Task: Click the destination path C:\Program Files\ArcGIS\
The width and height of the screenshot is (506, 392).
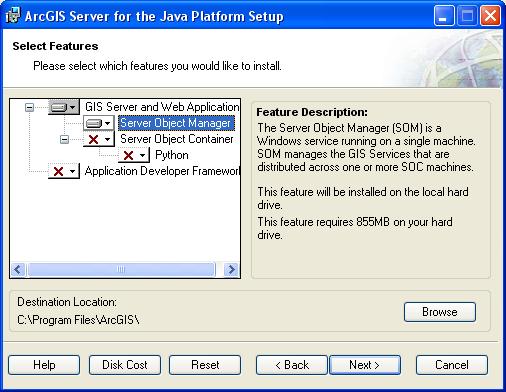Action: pyautogui.click(x=78, y=320)
